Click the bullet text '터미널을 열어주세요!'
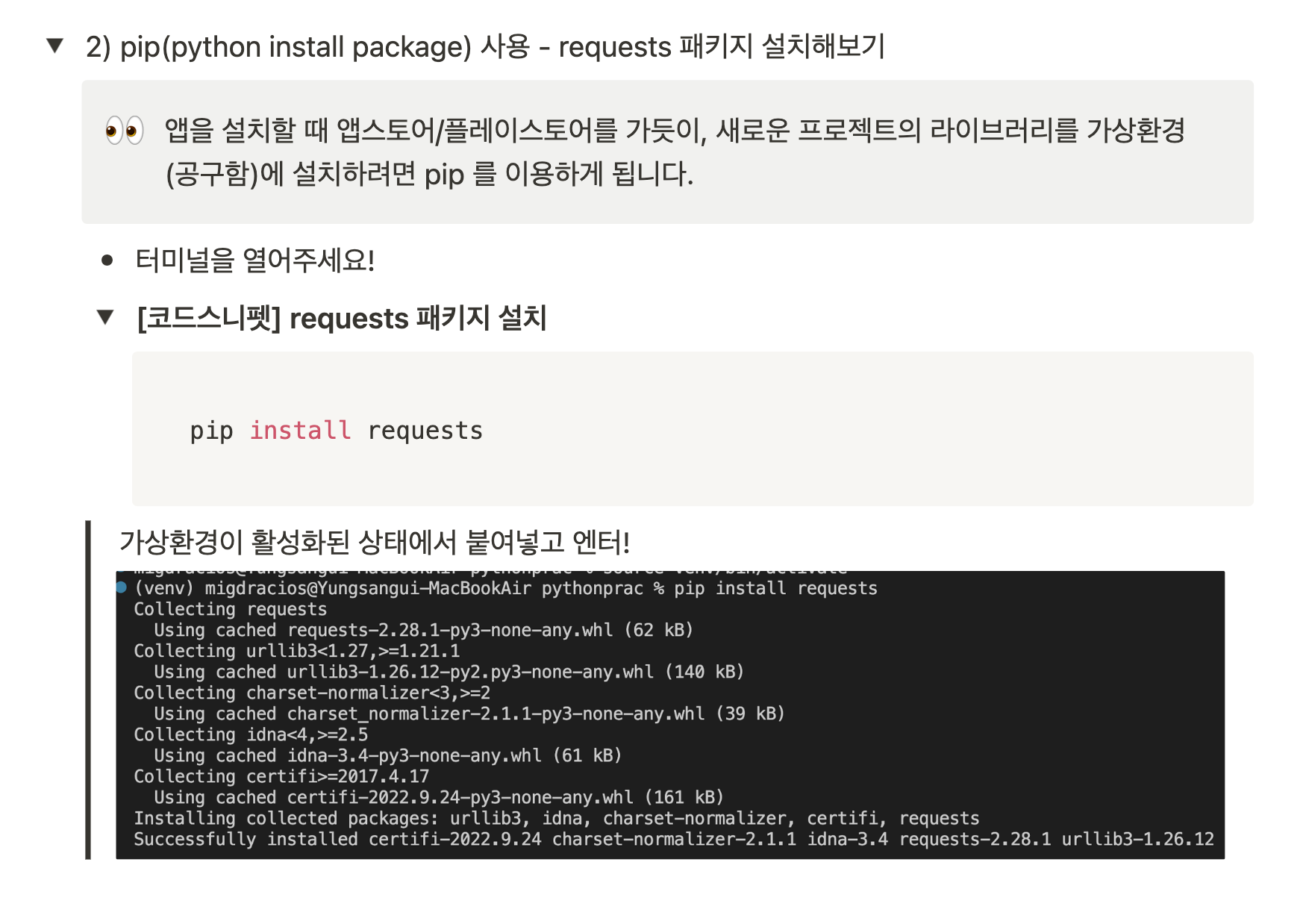Screen dimensions: 1303x924 point(255,260)
